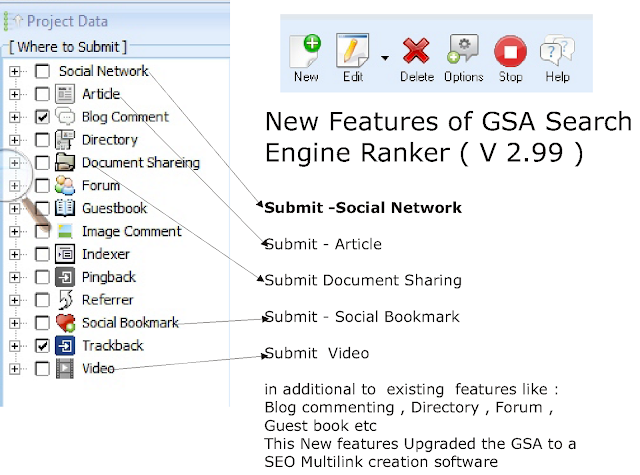Viewport: 640px width, 475px height.
Task: Expand the Article tree node
Action: (x=14, y=94)
